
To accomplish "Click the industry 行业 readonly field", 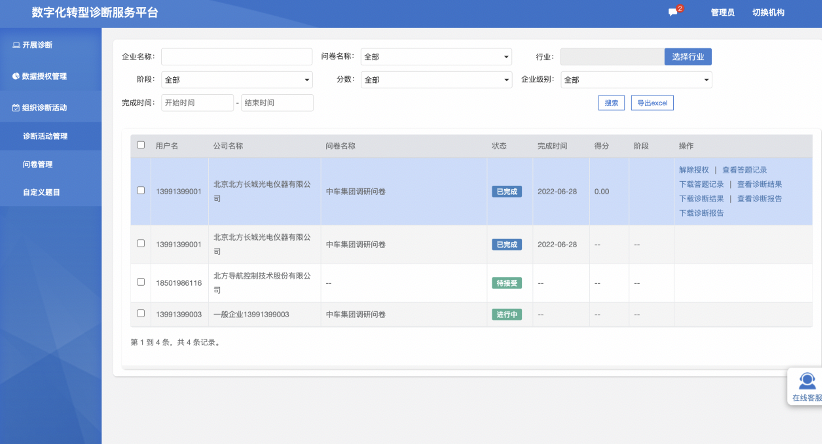I will pos(612,57).
